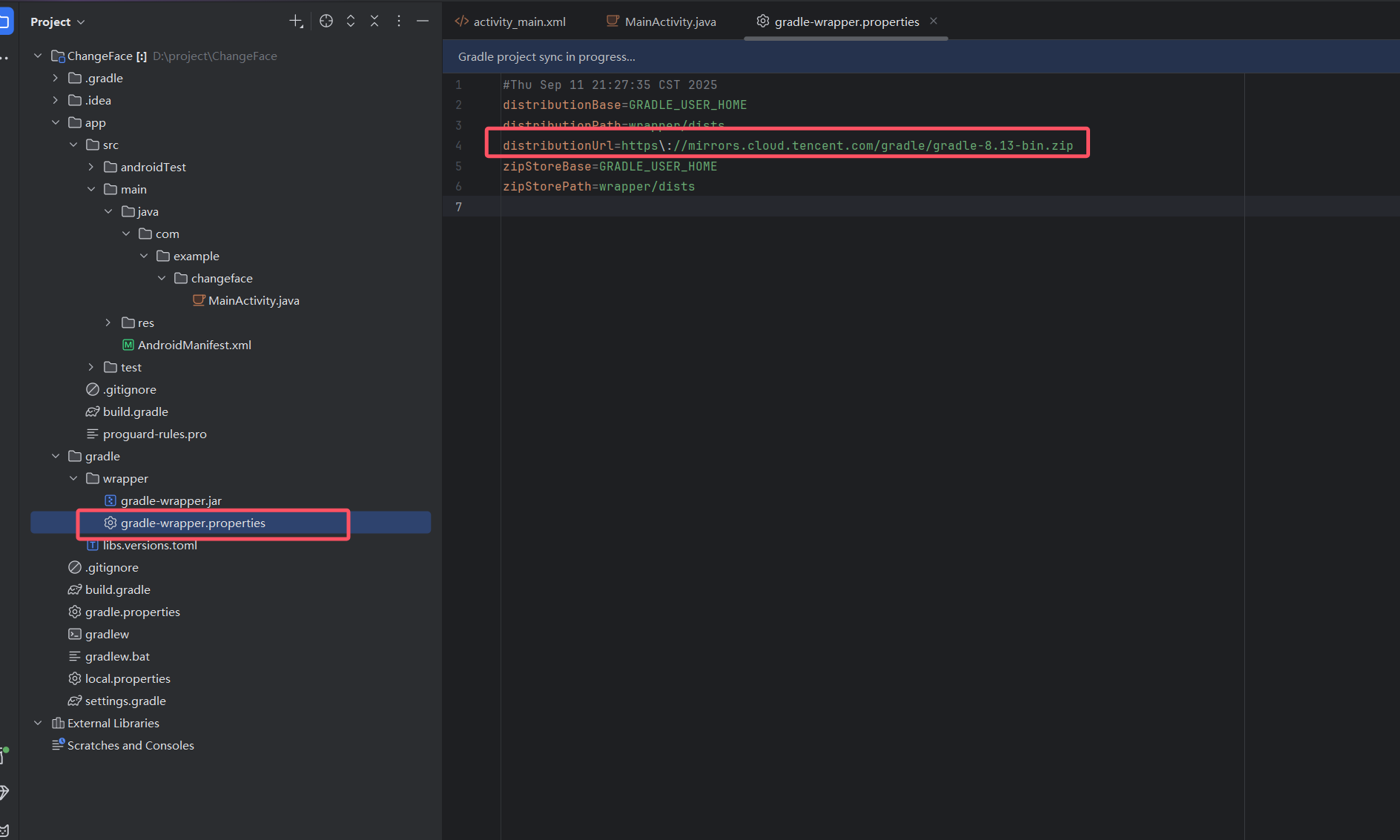Click the External Libraries icon
Viewport: 1400px width, 840px height.
(x=58, y=723)
